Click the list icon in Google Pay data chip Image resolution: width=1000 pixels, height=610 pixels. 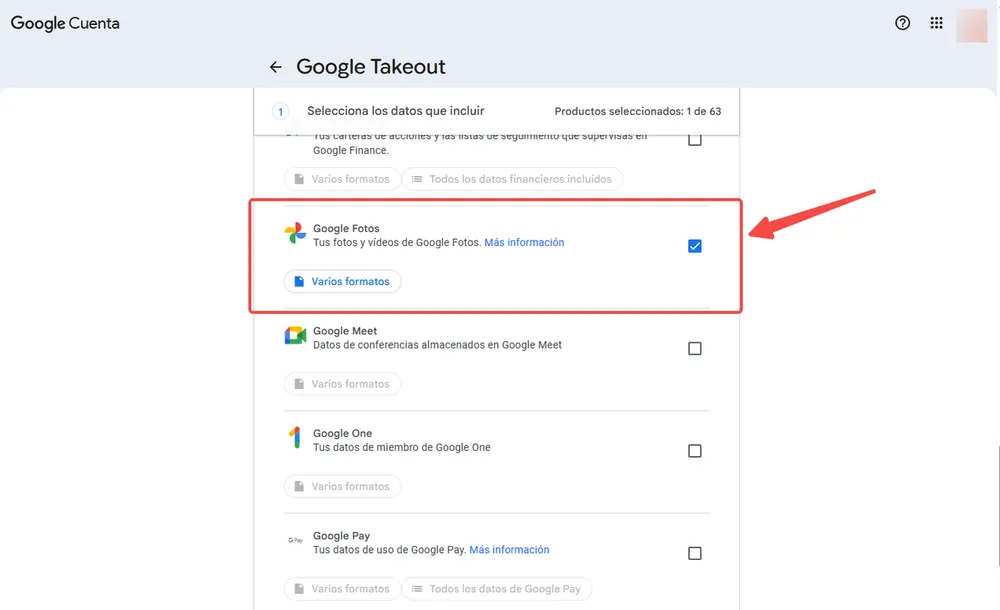tap(416, 589)
